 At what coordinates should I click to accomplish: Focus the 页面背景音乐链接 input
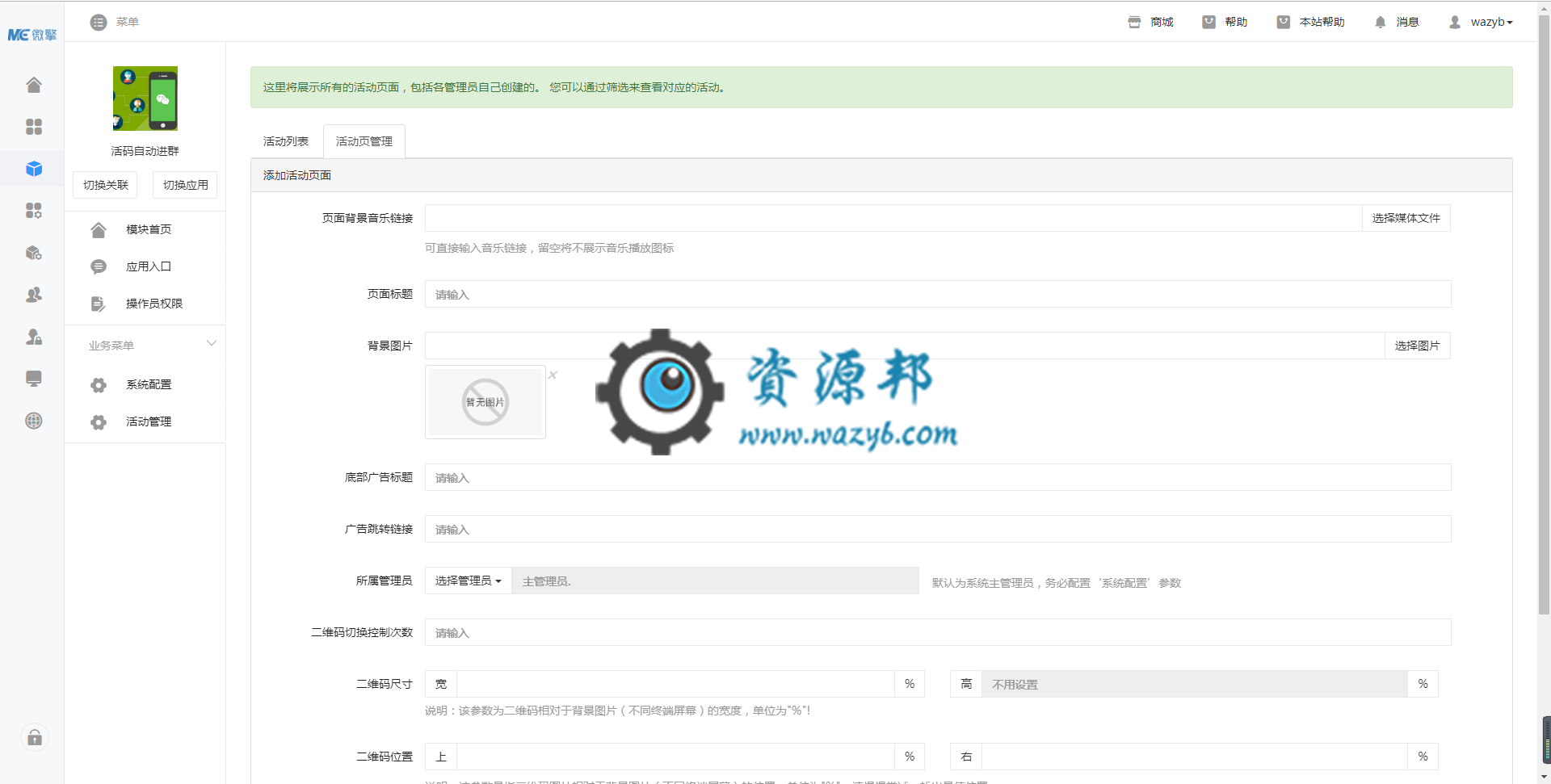tap(893, 218)
